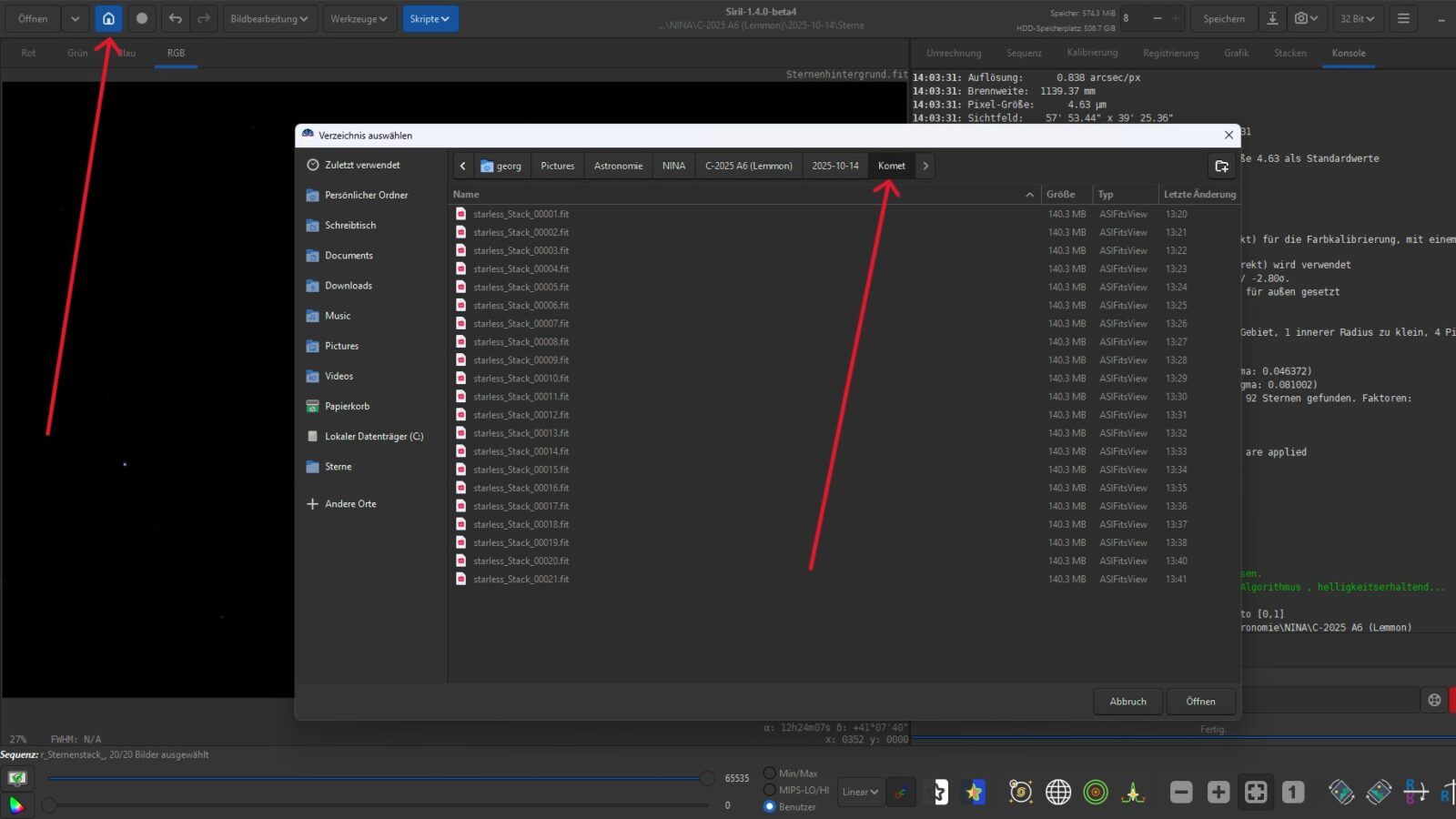This screenshot has width=1456, height=819.
Task: Select the Rot channel tab
Action: [29, 53]
